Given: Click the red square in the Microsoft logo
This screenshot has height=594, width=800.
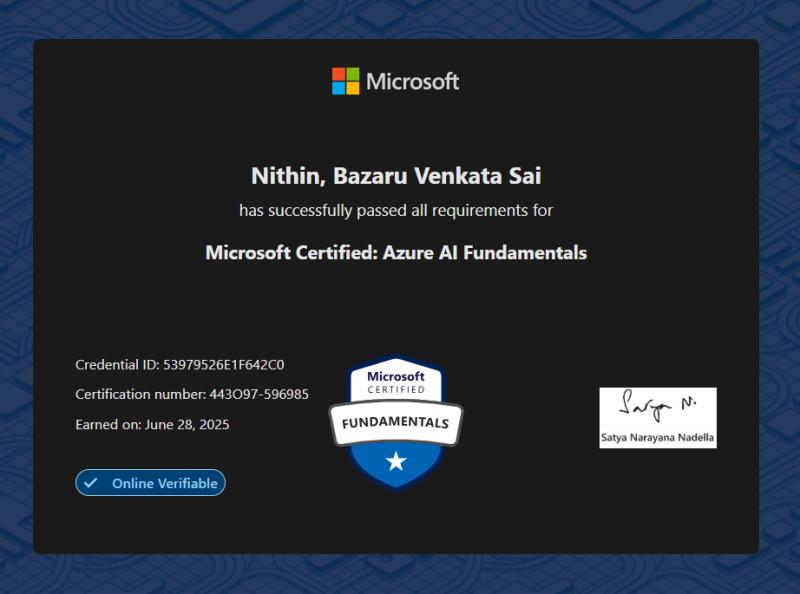Looking at the screenshot, I should point(338,73).
